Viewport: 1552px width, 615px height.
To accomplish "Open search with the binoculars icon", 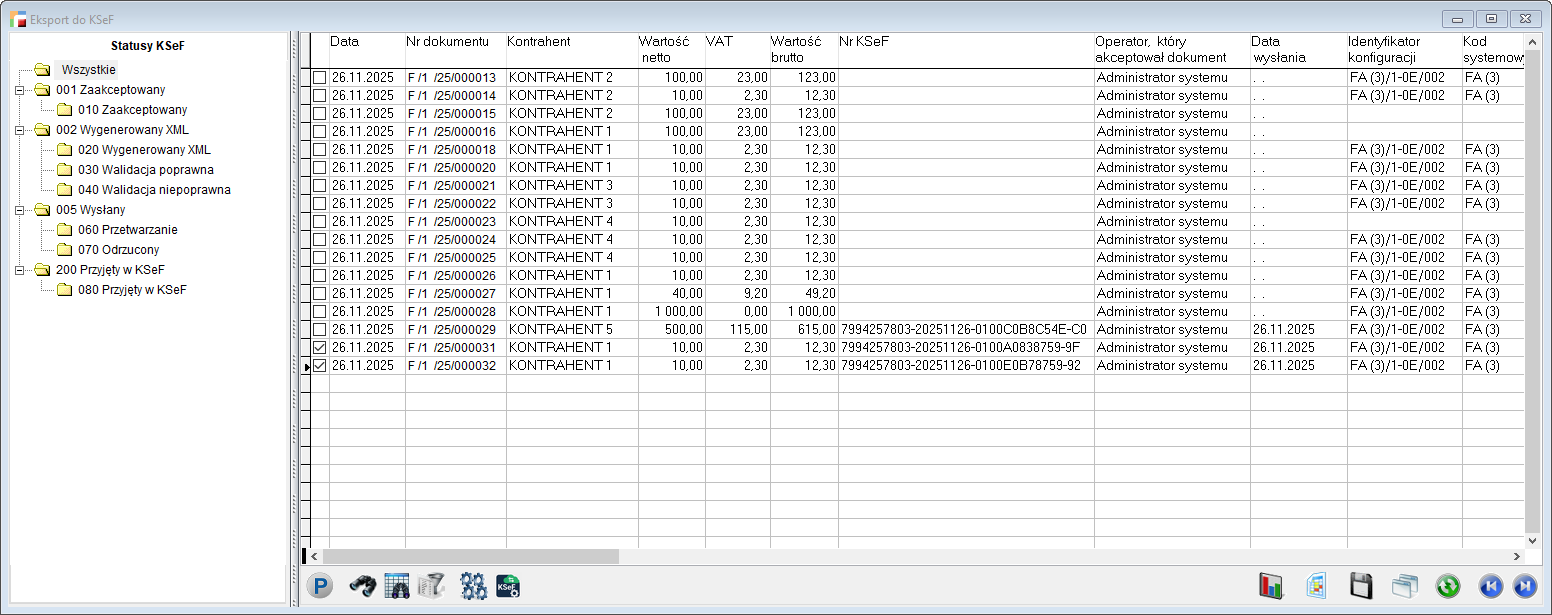I will click(361, 587).
